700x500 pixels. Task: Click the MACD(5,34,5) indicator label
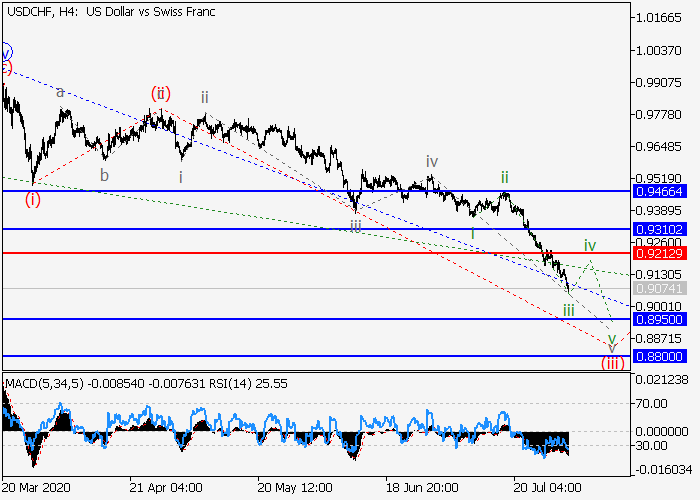click(x=40, y=383)
